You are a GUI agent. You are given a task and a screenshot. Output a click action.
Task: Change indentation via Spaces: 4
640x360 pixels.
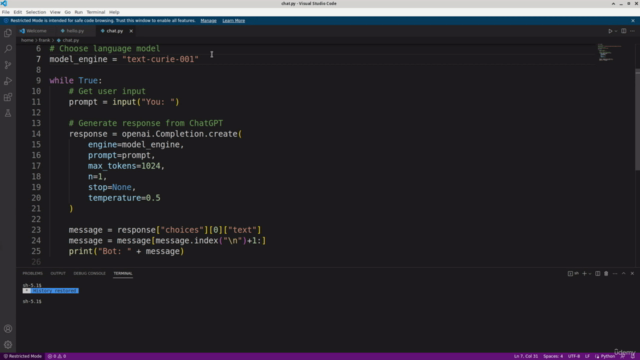point(553,356)
